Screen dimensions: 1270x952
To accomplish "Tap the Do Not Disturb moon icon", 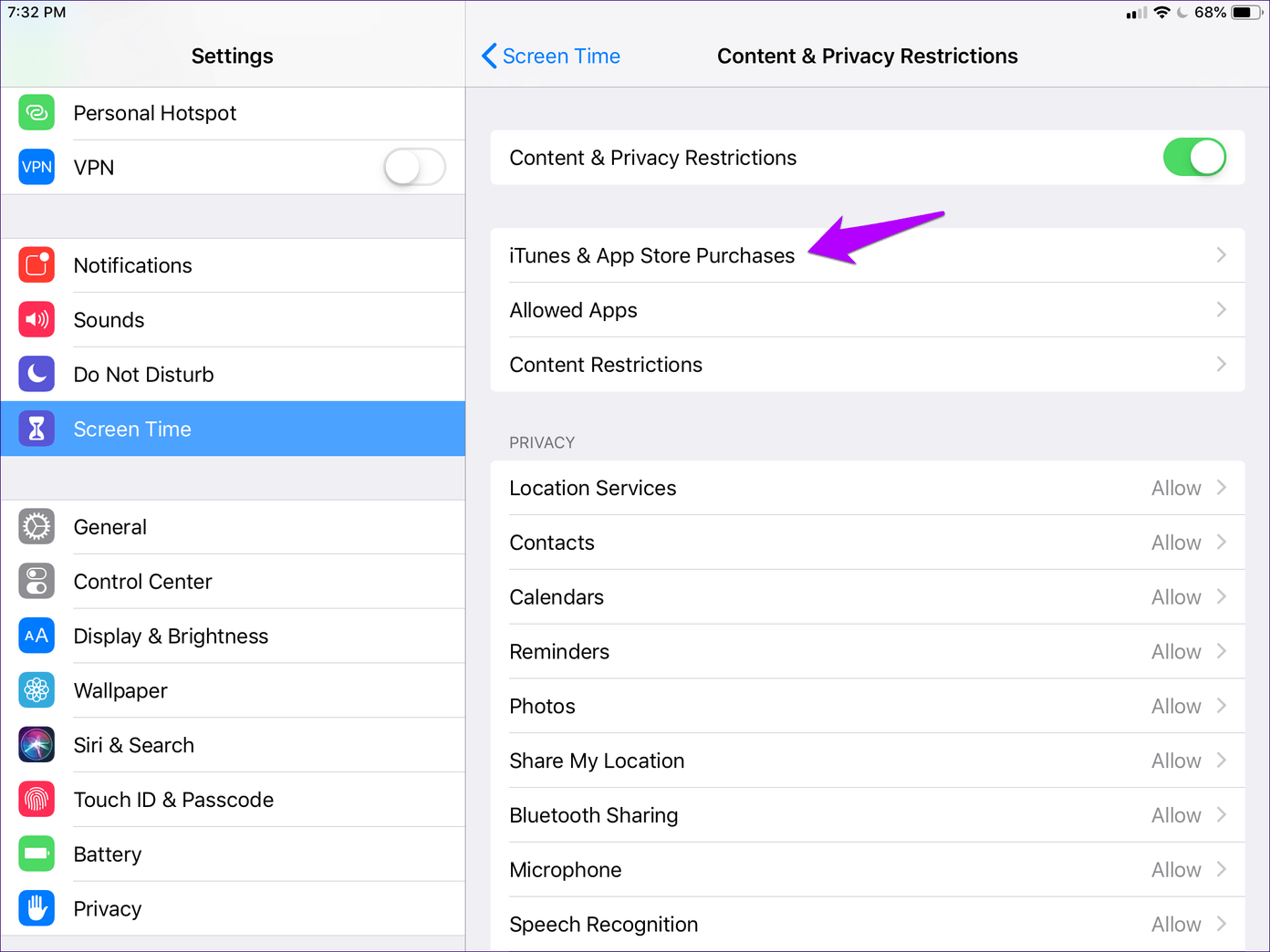I will (36, 375).
